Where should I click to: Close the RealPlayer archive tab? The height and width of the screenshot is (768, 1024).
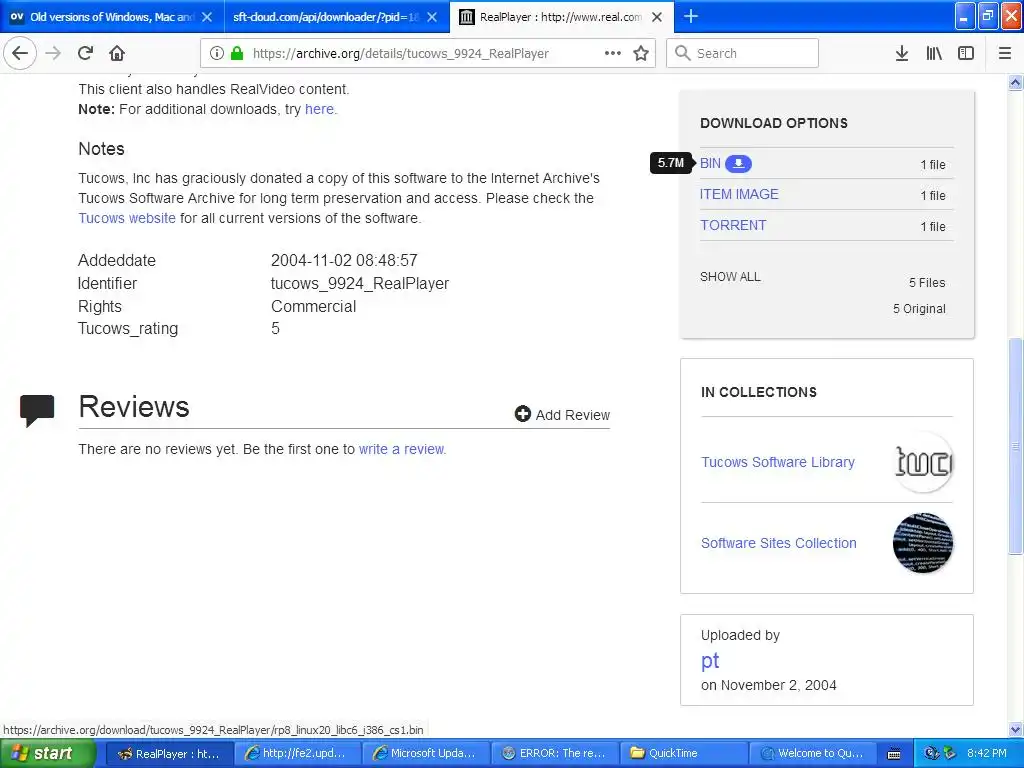pos(658,17)
